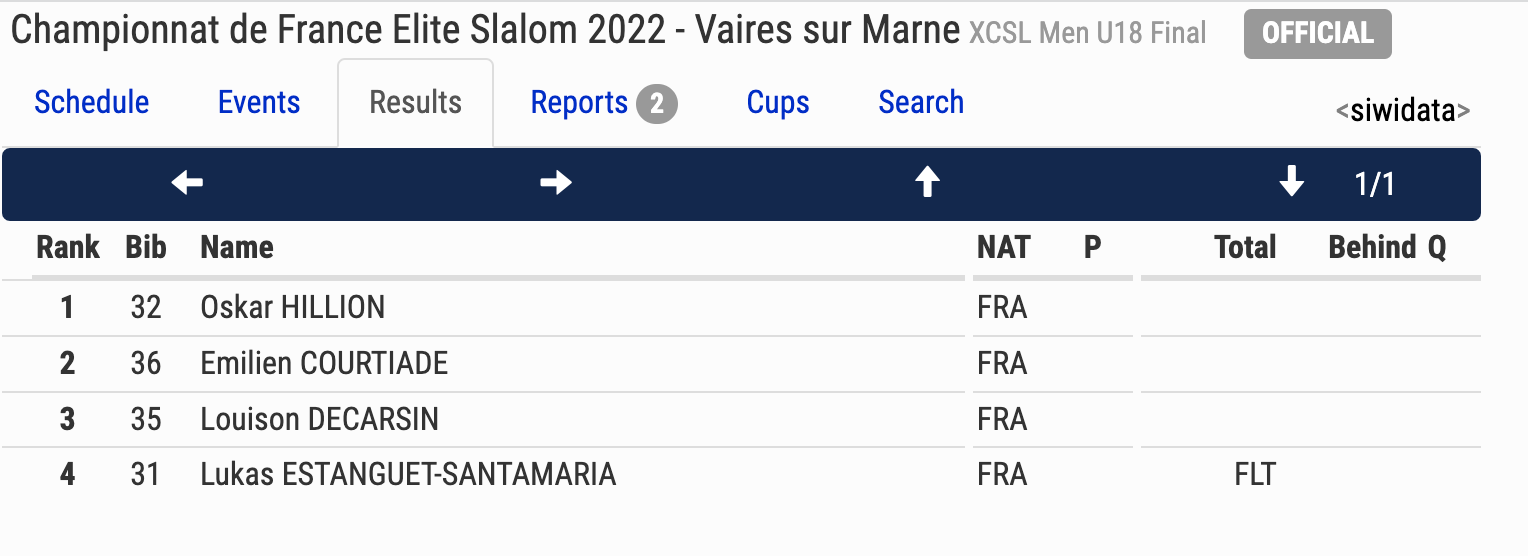
Task: Switch to the Events tab
Action: click(x=259, y=102)
